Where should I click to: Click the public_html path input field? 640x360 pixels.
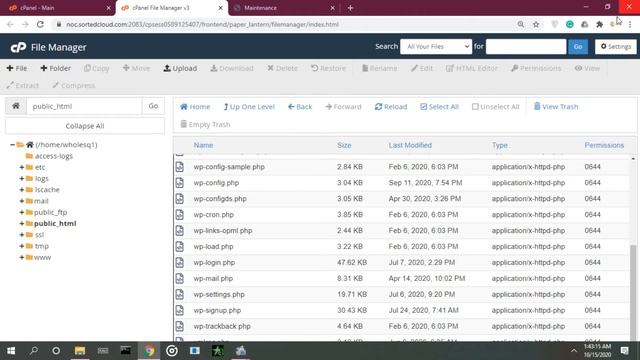tap(84, 106)
